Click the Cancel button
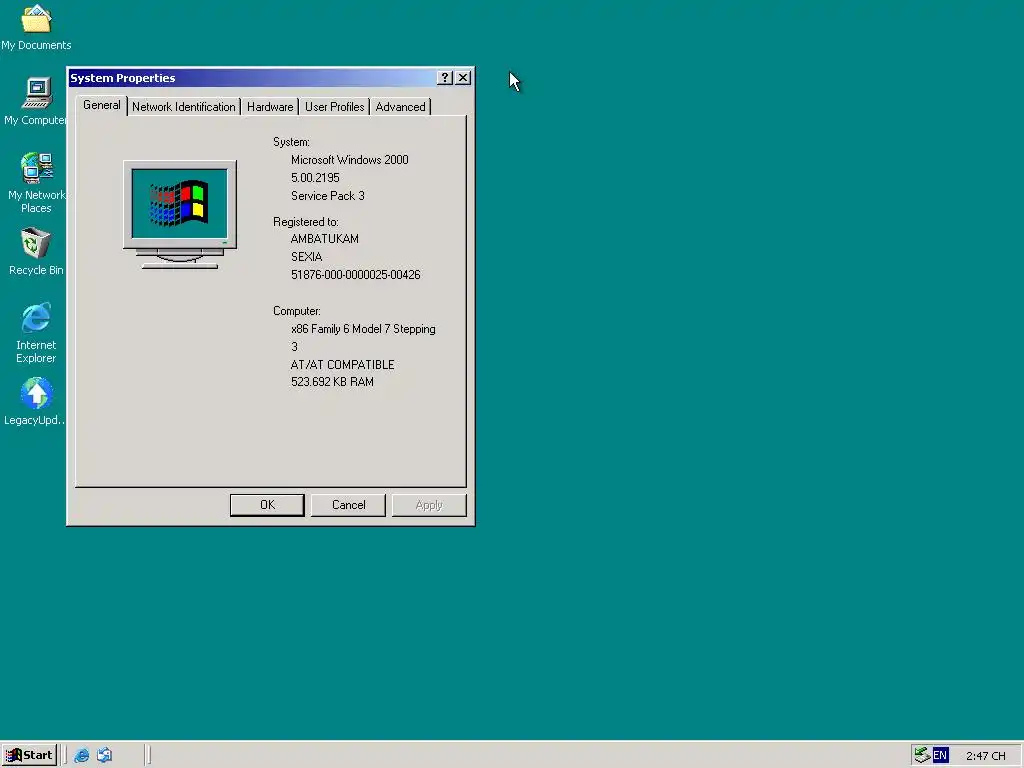Screen dimensions: 1024x768 coord(348,505)
